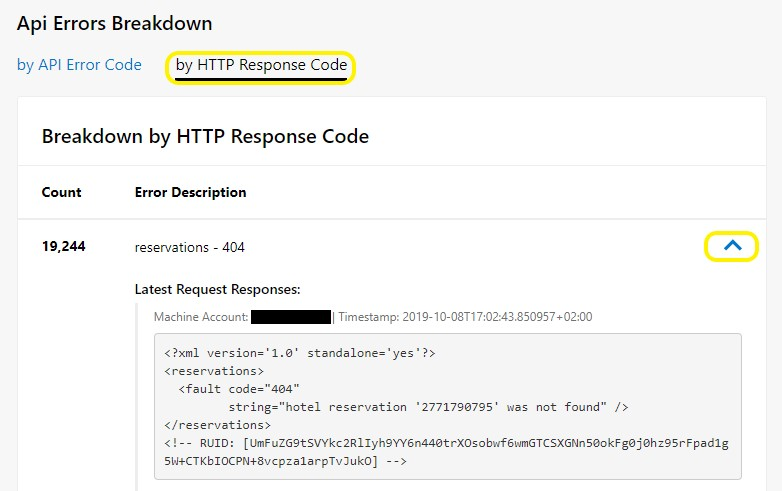
Task: Click the hotel reservation not found string
Action: coord(428,407)
